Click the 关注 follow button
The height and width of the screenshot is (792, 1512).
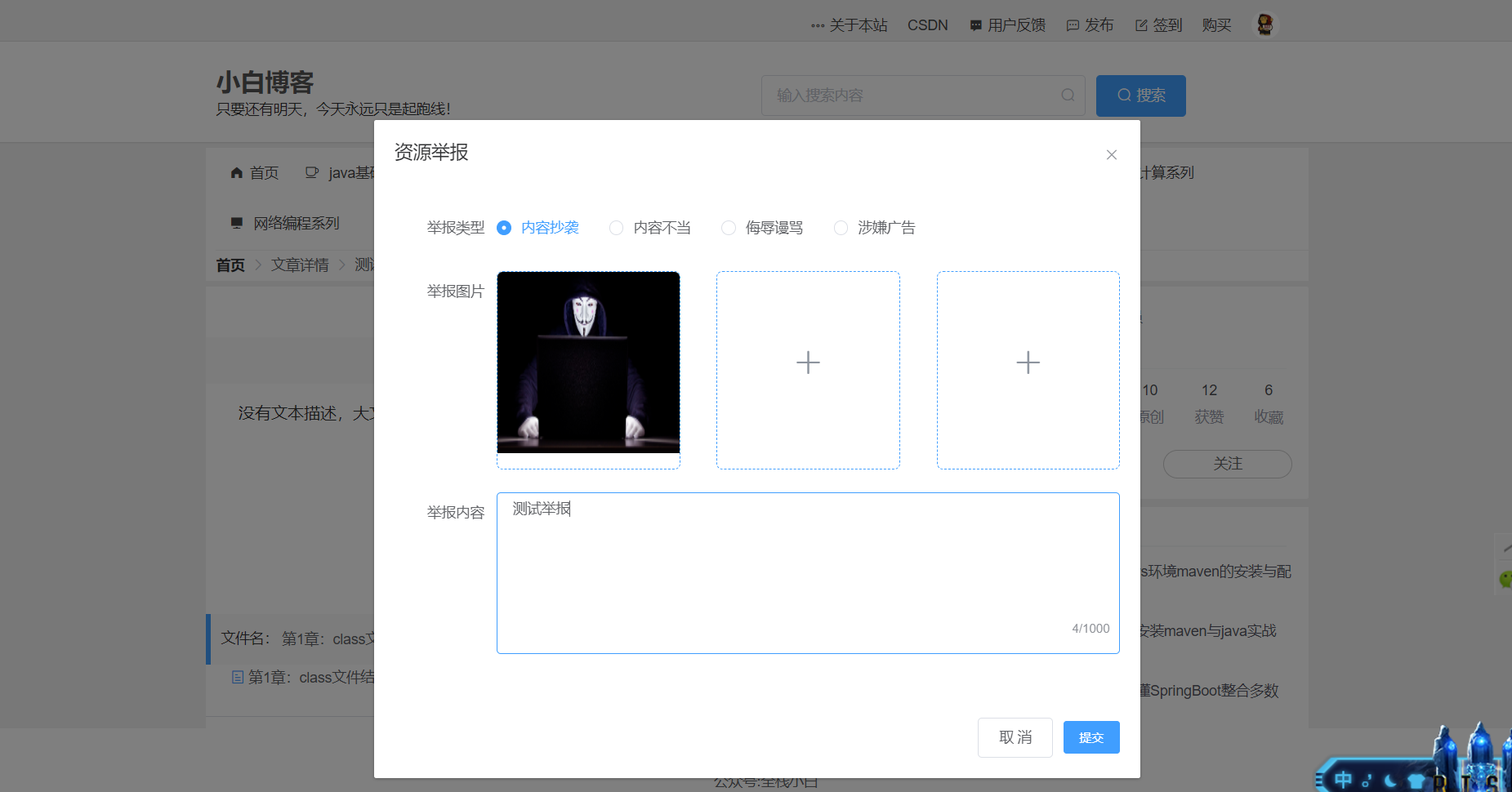tap(1227, 464)
